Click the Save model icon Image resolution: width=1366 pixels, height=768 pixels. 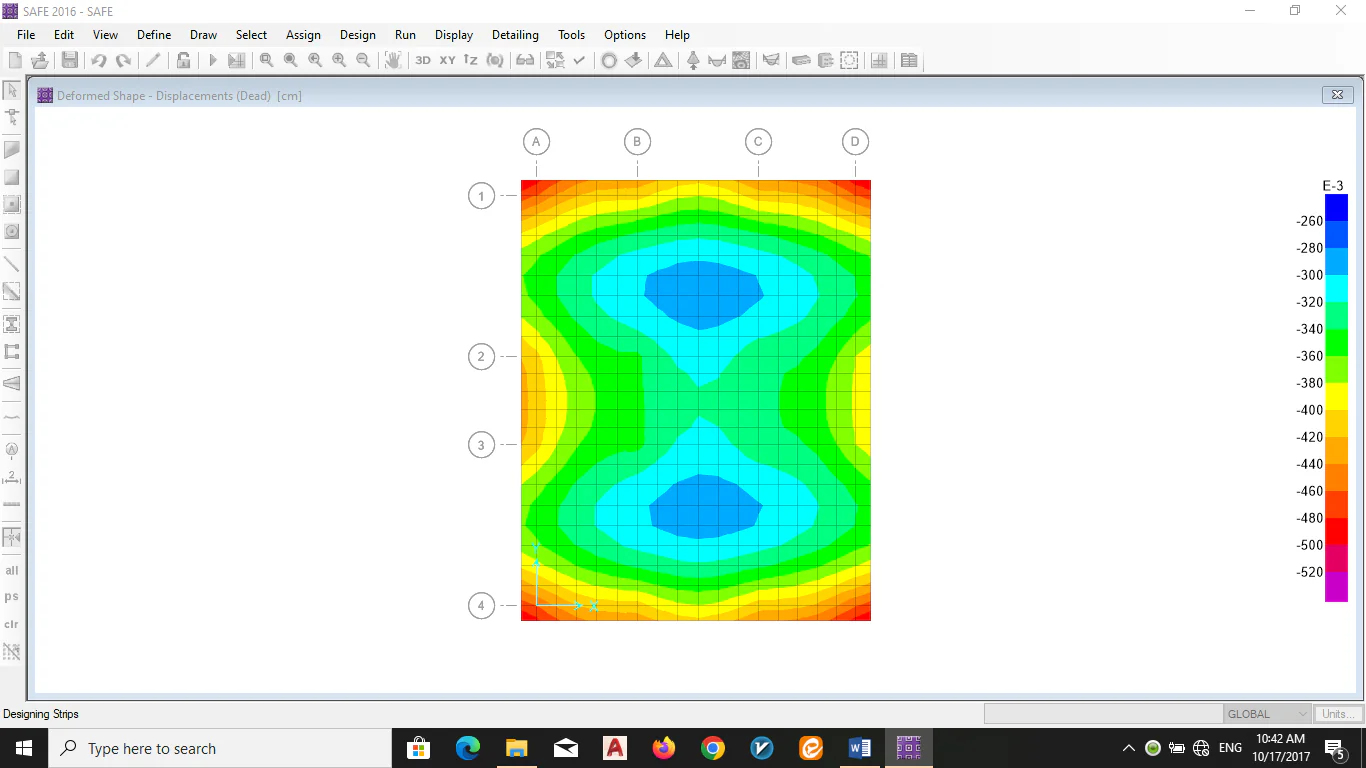click(70, 60)
